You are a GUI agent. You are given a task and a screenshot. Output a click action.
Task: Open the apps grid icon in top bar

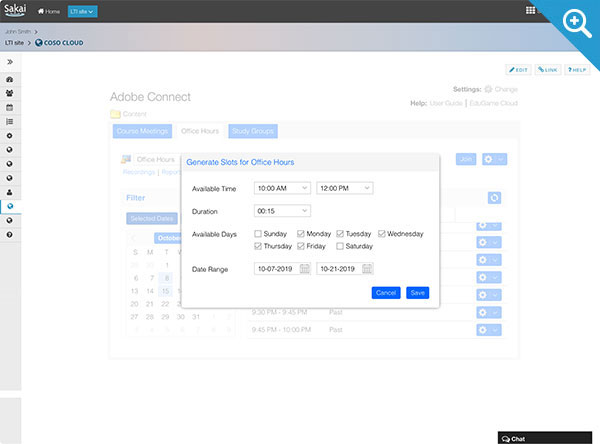[x=530, y=10]
